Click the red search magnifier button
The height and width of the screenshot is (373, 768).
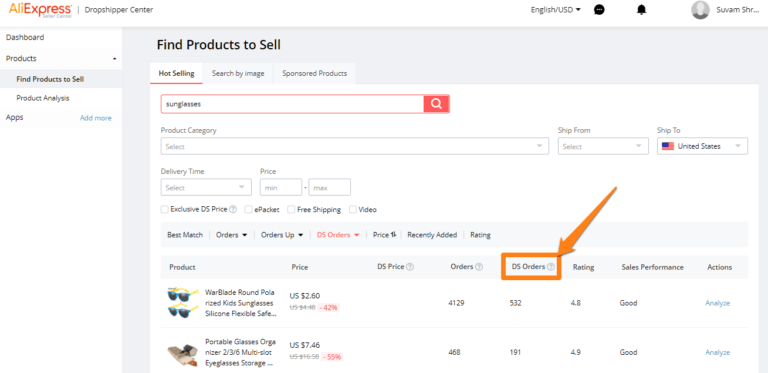pyautogui.click(x=436, y=104)
